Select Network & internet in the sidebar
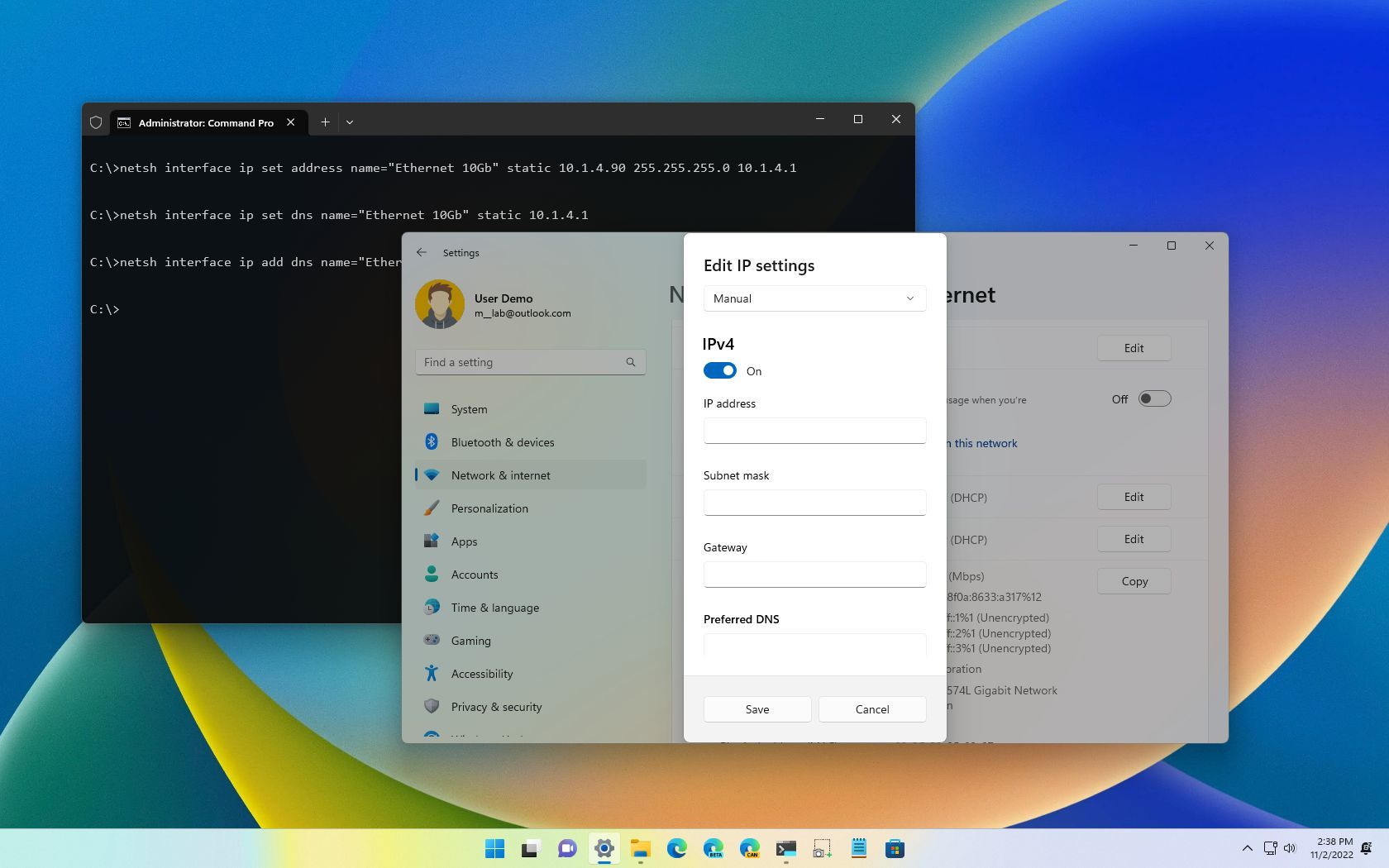Viewport: 1389px width, 868px height. pos(501,475)
